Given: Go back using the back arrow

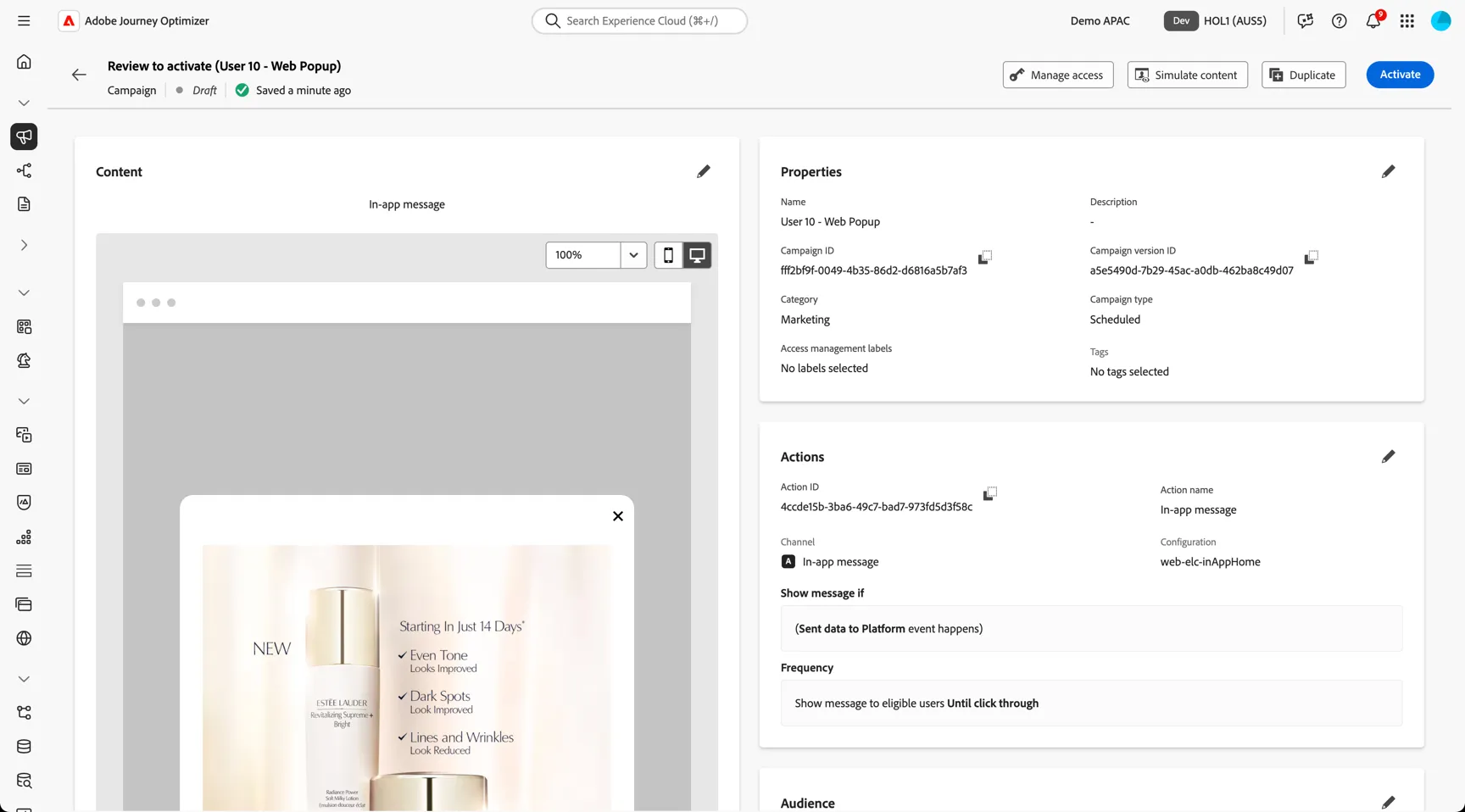Looking at the screenshot, I should point(79,75).
